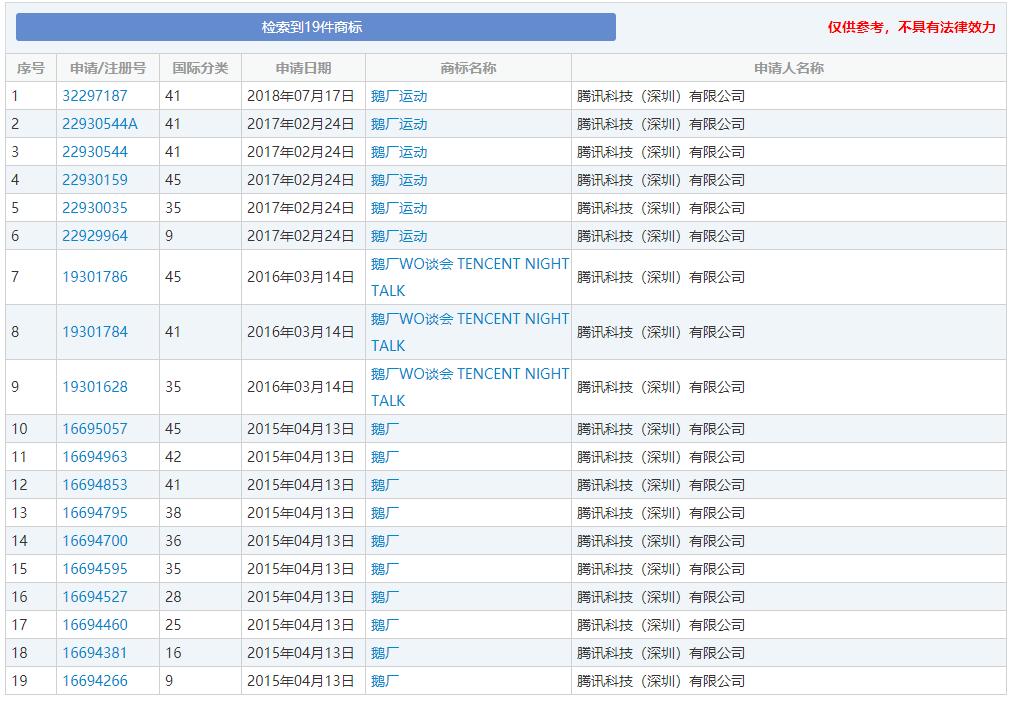The height and width of the screenshot is (701, 1012).
Task: Click application number 22930544A
Action: [100, 124]
